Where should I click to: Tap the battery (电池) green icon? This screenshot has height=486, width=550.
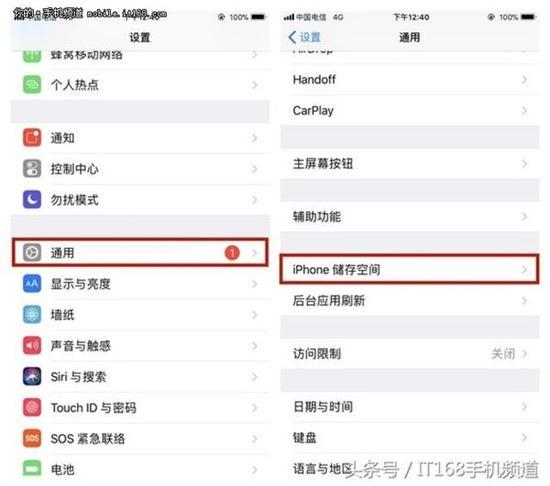click(x=32, y=469)
